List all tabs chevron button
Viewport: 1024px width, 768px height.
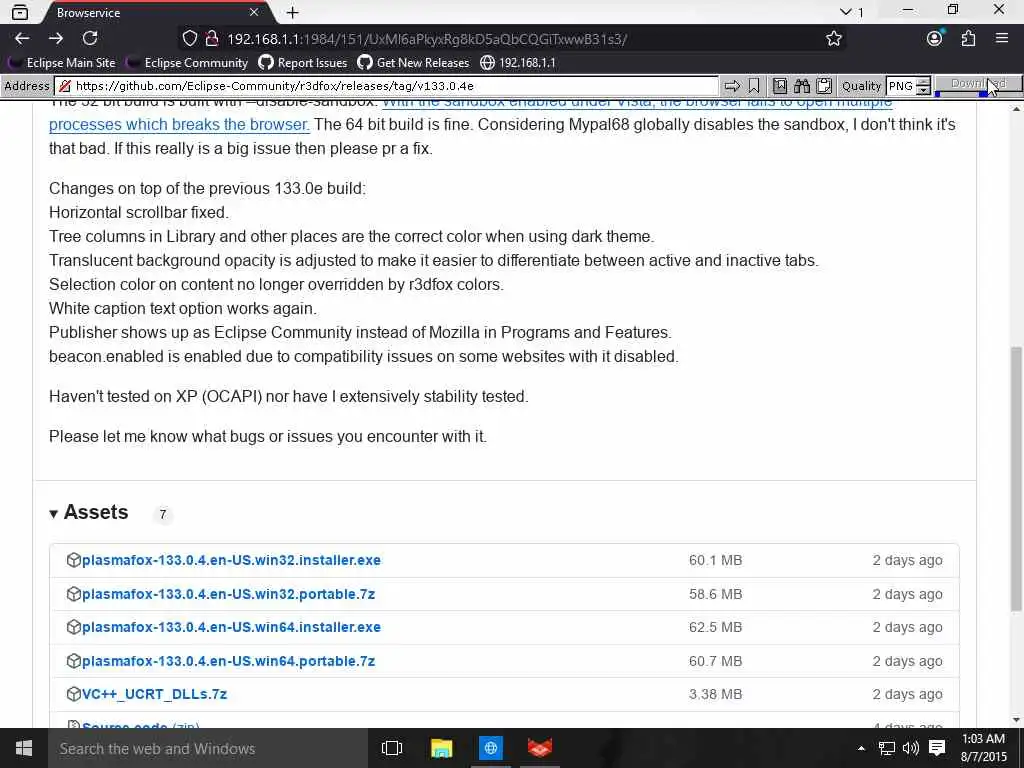[846, 12]
